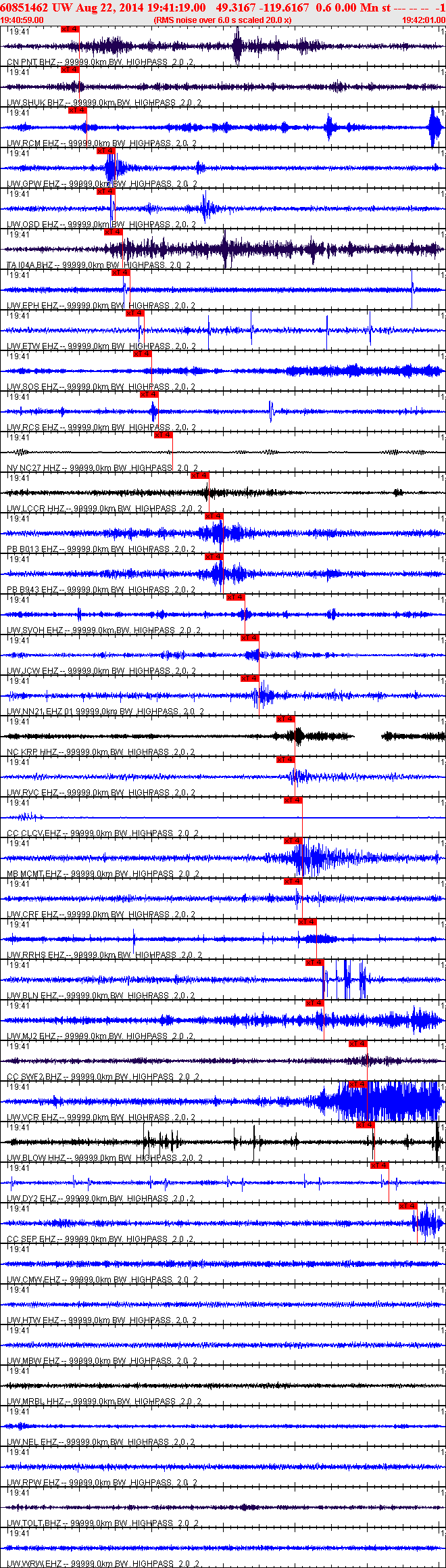Select the 'UW MRBL HHZ' station label
Image resolution: width=446 pixels, height=1568 pixels.
click(36, 1402)
